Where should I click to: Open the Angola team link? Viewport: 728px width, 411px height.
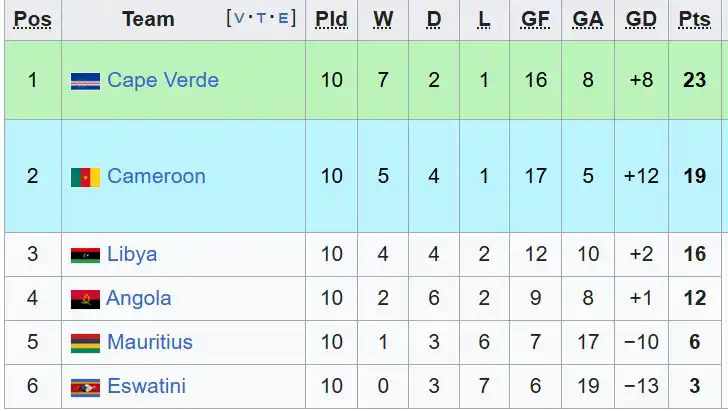139,298
